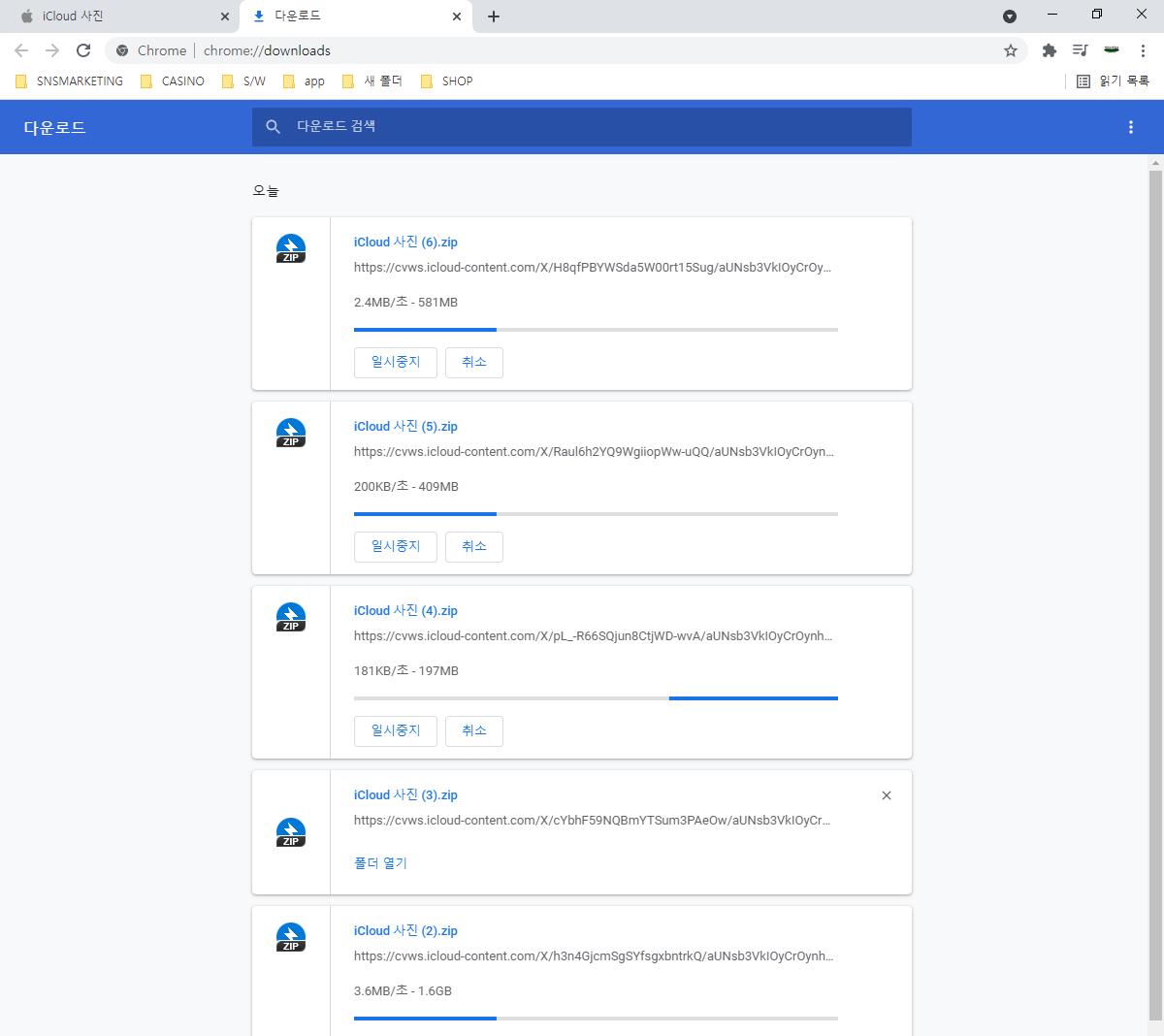The height and width of the screenshot is (1036, 1164).
Task: Open the Extensions puzzle icon
Action: 1049,50
